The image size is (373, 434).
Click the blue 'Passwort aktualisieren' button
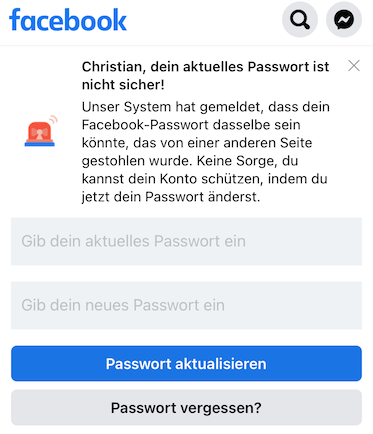tap(186, 363)
